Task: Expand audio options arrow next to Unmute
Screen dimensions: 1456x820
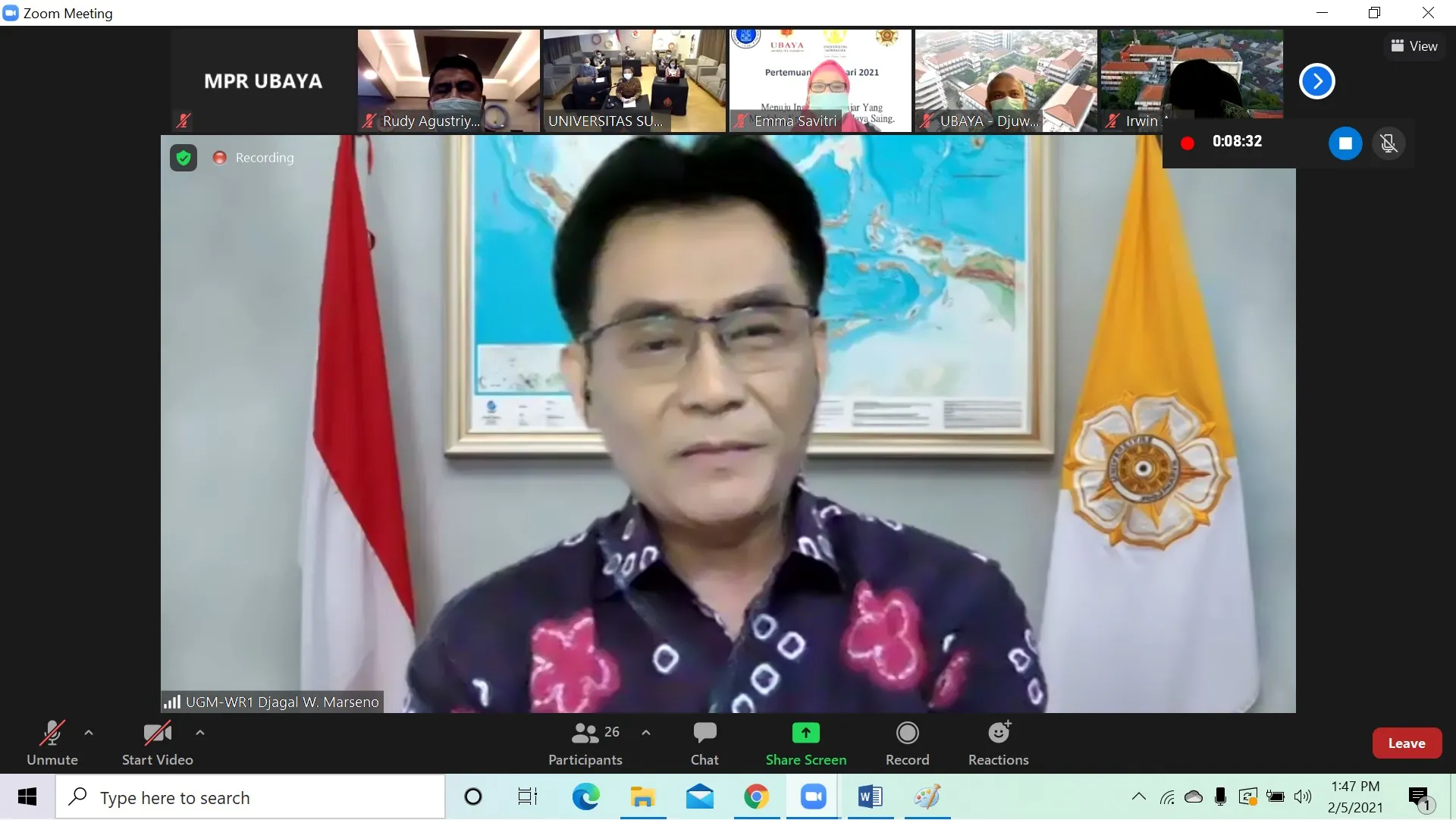Action: pyautogui.click(x=89, y=733)
